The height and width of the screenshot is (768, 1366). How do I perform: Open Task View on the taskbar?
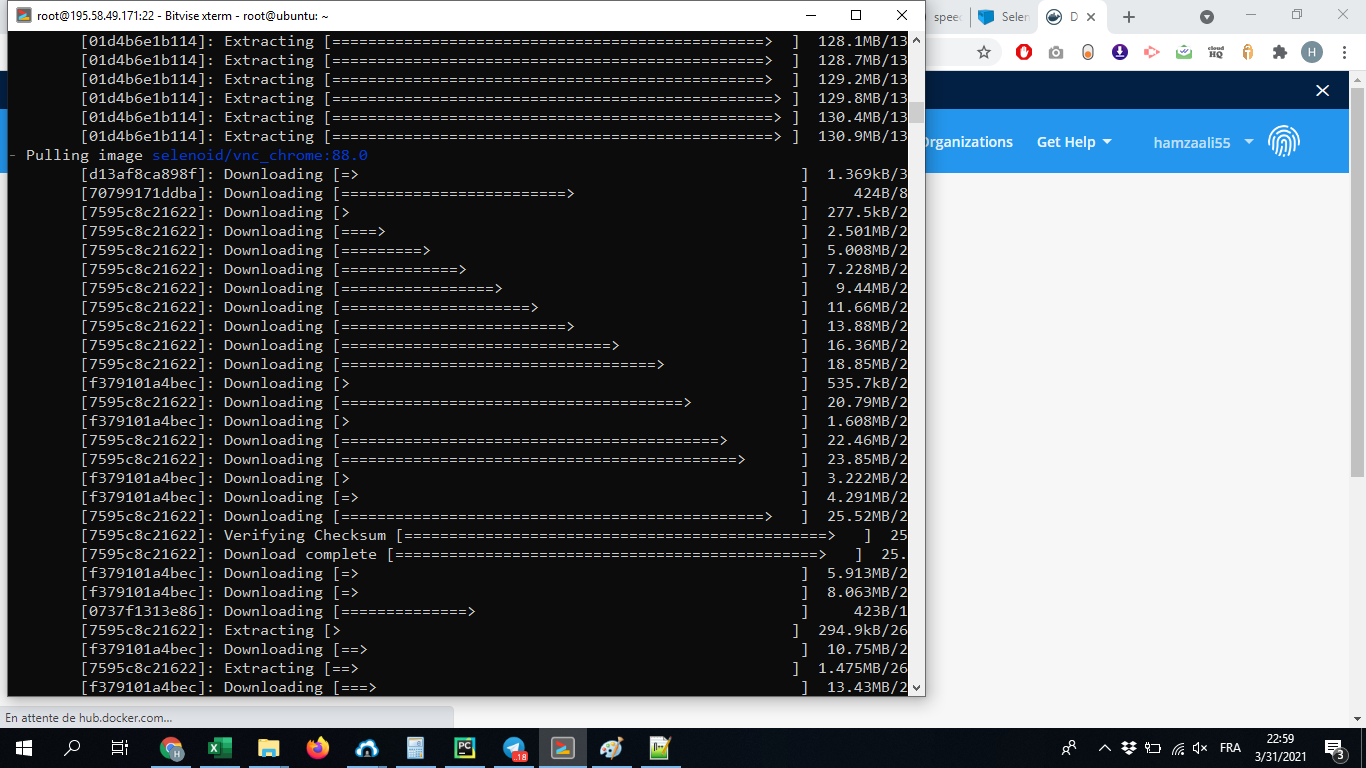[120, 748]
